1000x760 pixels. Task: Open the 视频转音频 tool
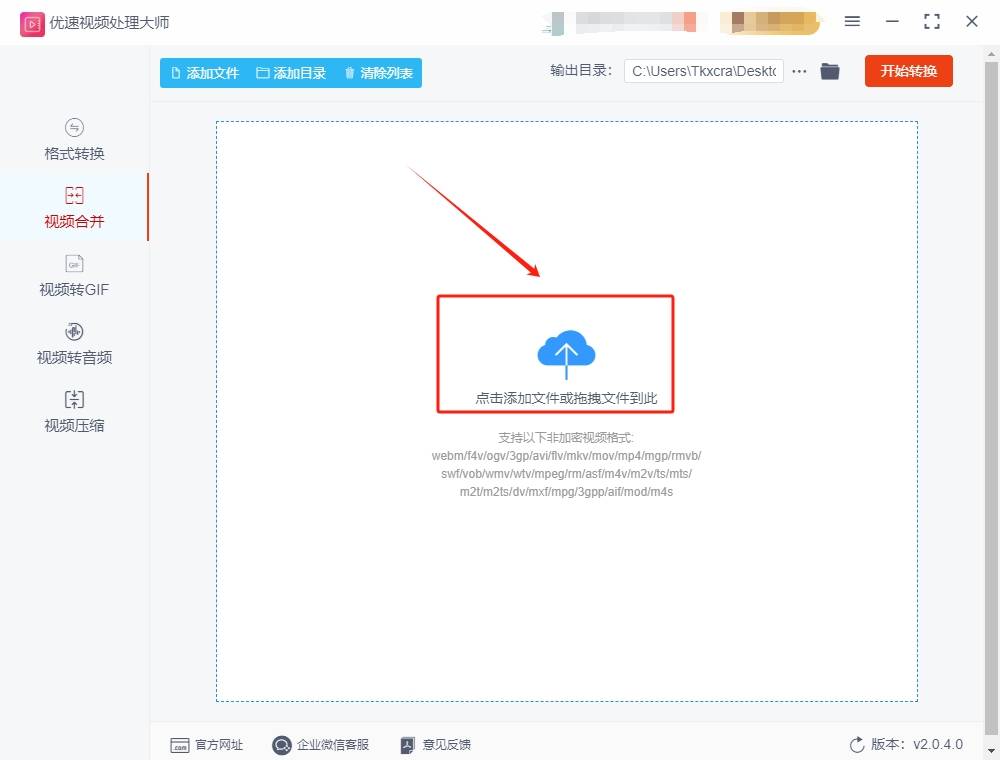point(72,343)
